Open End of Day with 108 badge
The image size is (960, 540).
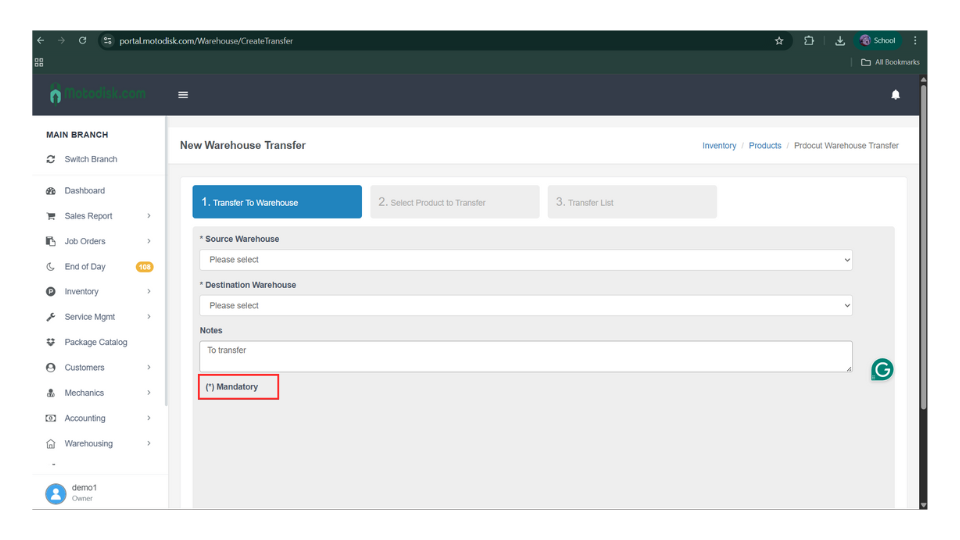pyautogui.click(x=84, y=267)
